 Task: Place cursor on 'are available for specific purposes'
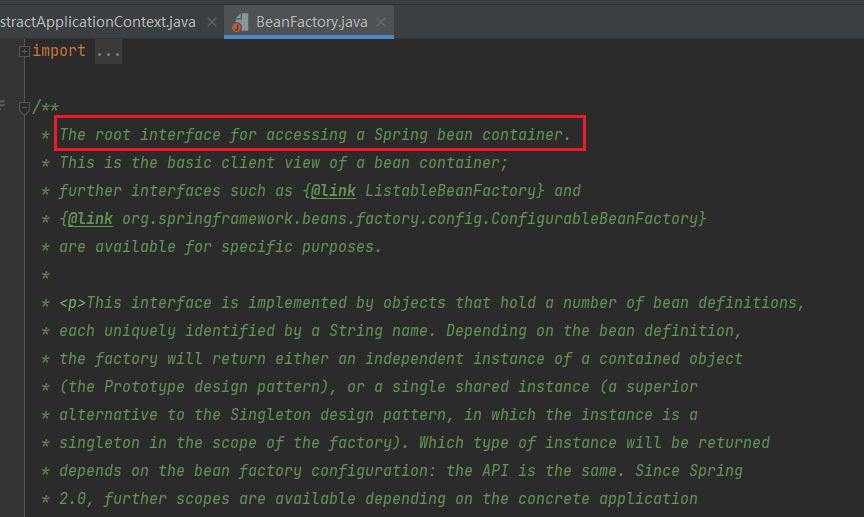click(x=220, y=246)
